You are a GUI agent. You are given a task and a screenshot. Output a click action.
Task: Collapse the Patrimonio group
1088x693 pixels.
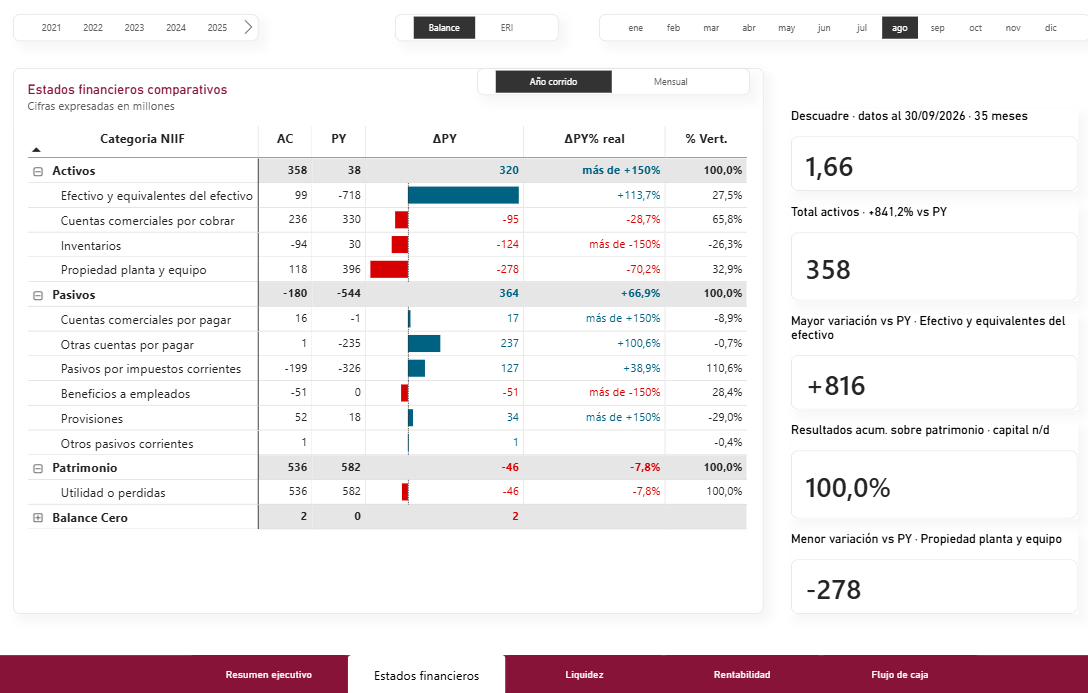tap(38, 468)
